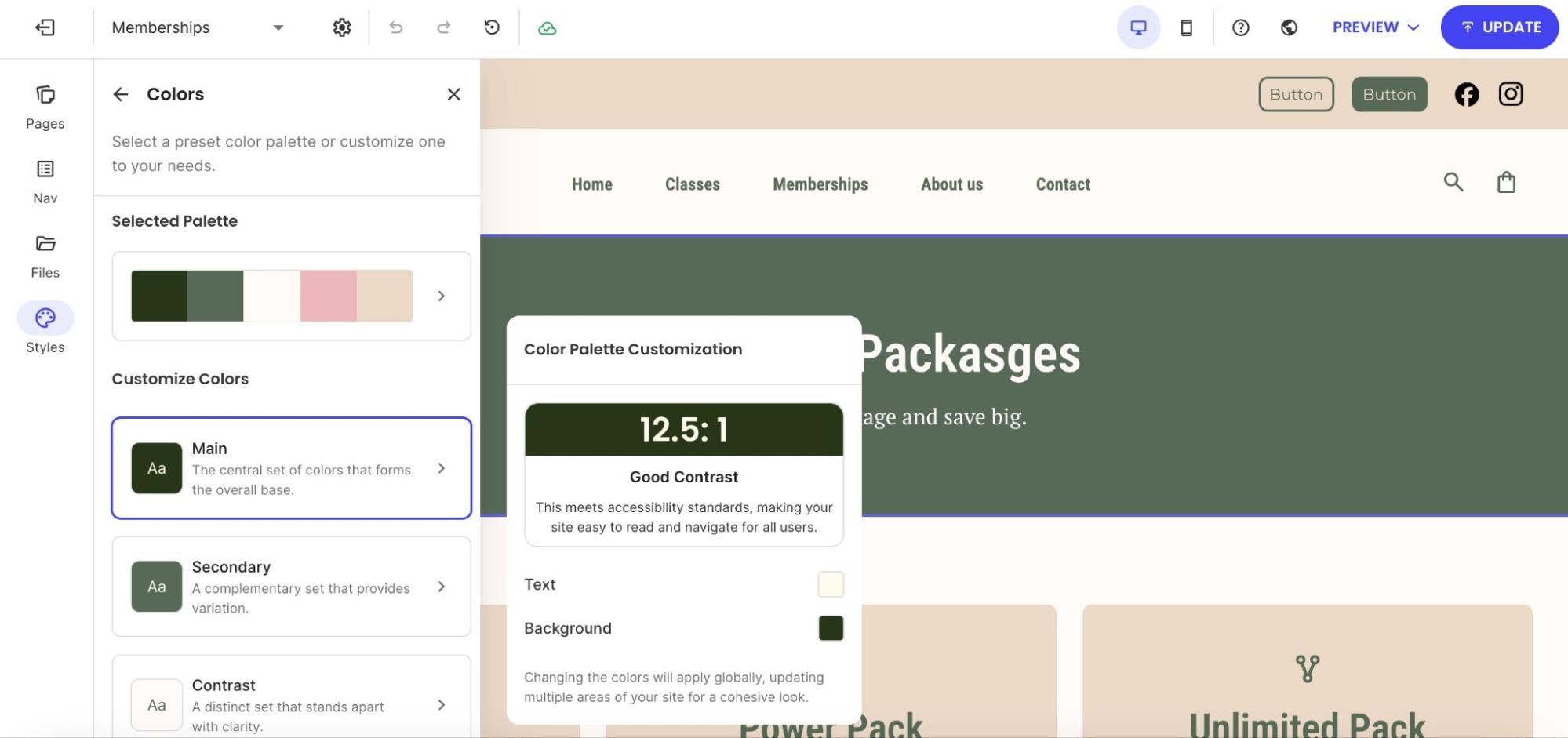This screenshot has height=738, width=1568.
Task: Open the Contrast color set chevron
Action: click(442, 705)
